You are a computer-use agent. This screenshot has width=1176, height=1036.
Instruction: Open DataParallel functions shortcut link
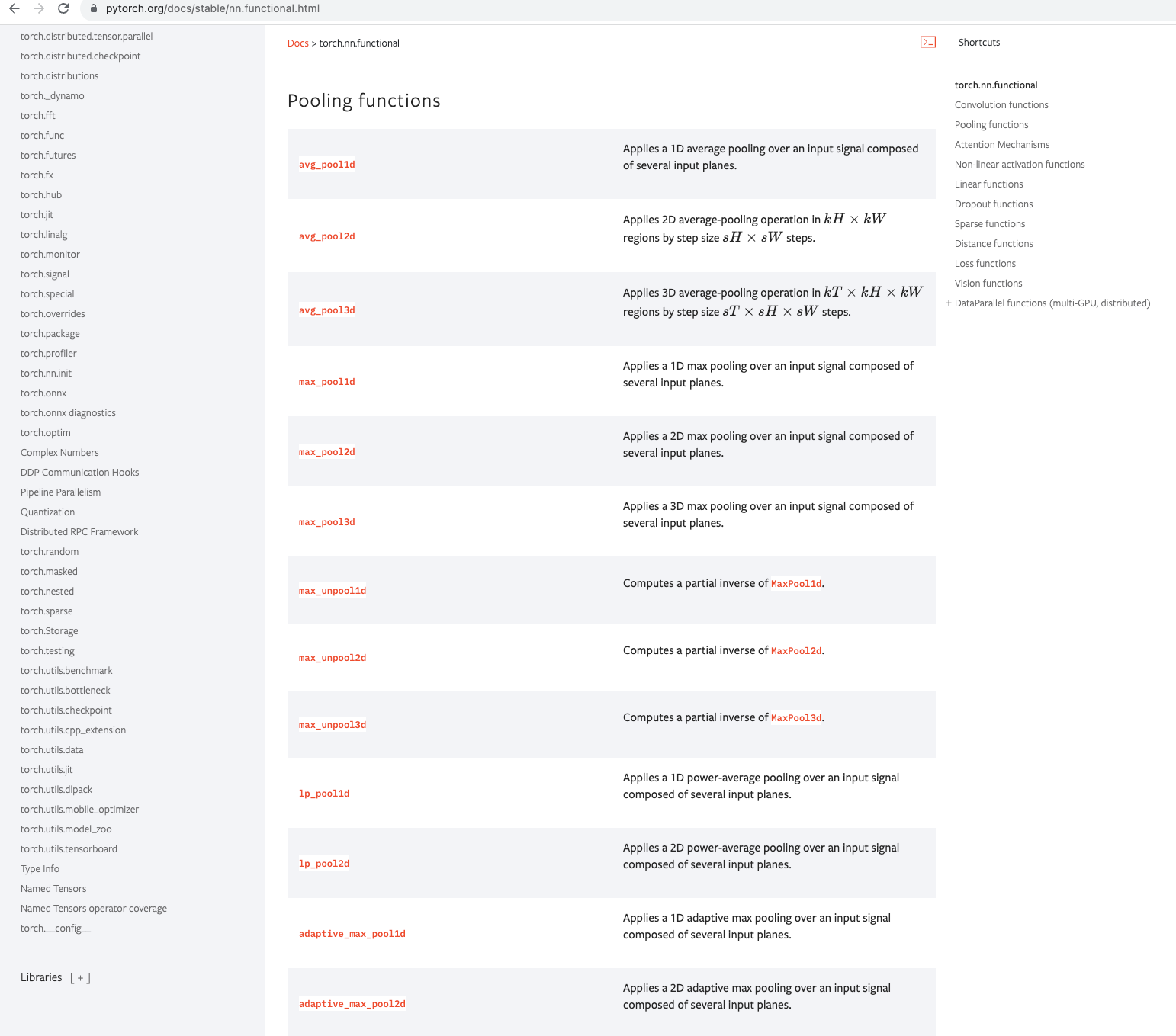[1052, 303]
